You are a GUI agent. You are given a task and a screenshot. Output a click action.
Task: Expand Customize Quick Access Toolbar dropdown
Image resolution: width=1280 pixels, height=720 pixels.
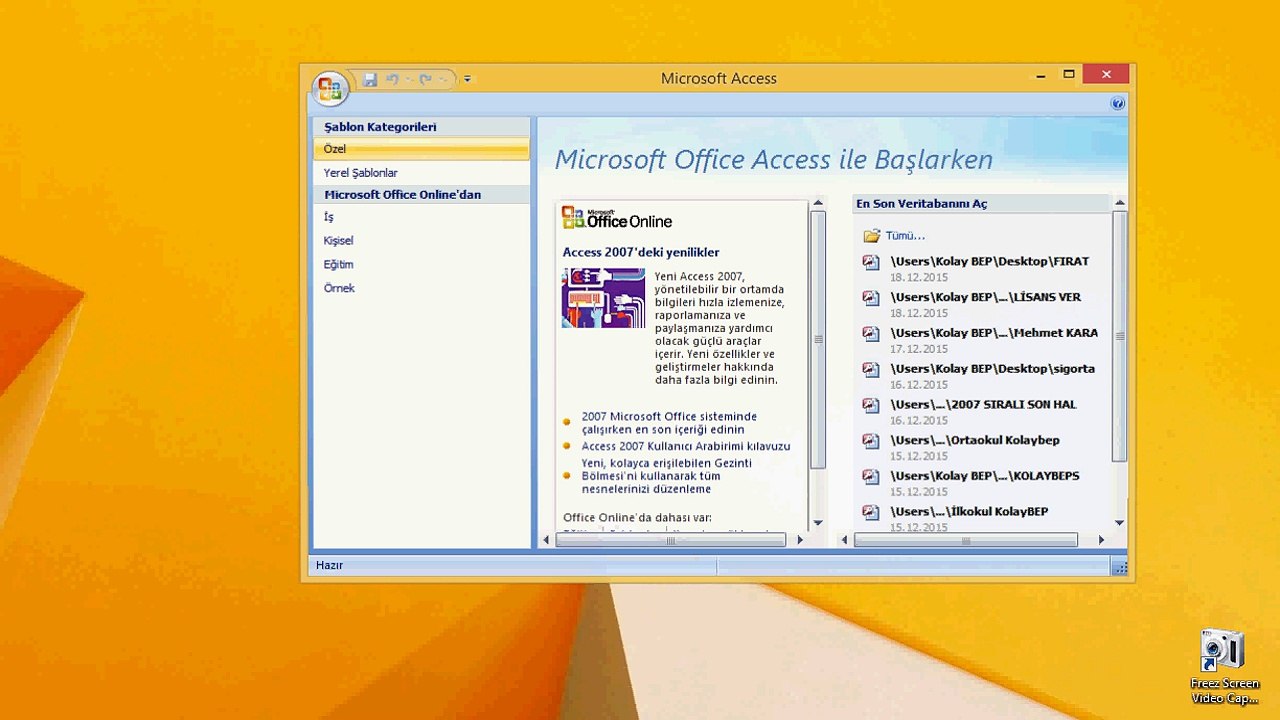[467, 79]
